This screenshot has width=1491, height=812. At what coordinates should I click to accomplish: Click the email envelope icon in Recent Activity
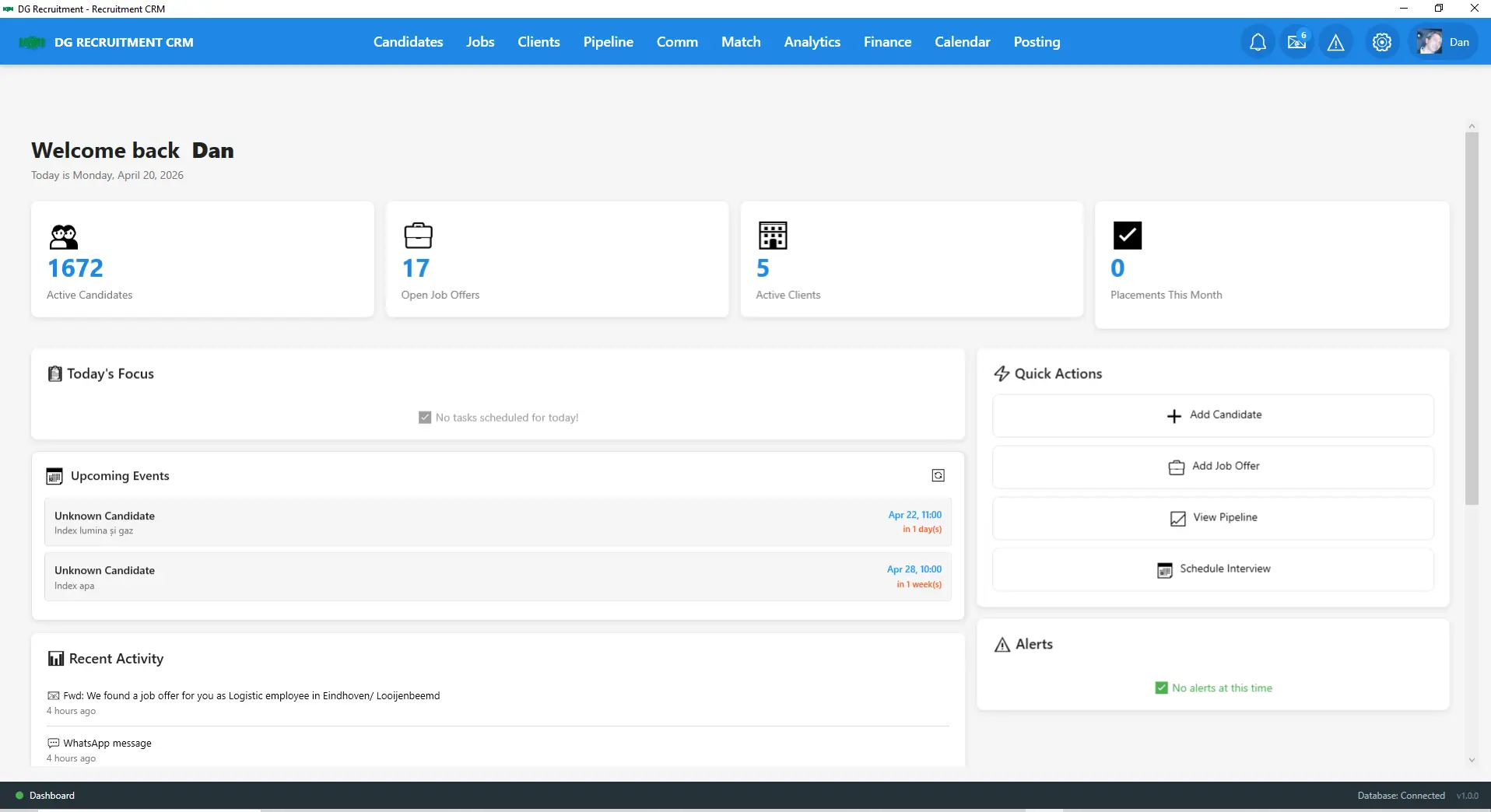[54, 696]
